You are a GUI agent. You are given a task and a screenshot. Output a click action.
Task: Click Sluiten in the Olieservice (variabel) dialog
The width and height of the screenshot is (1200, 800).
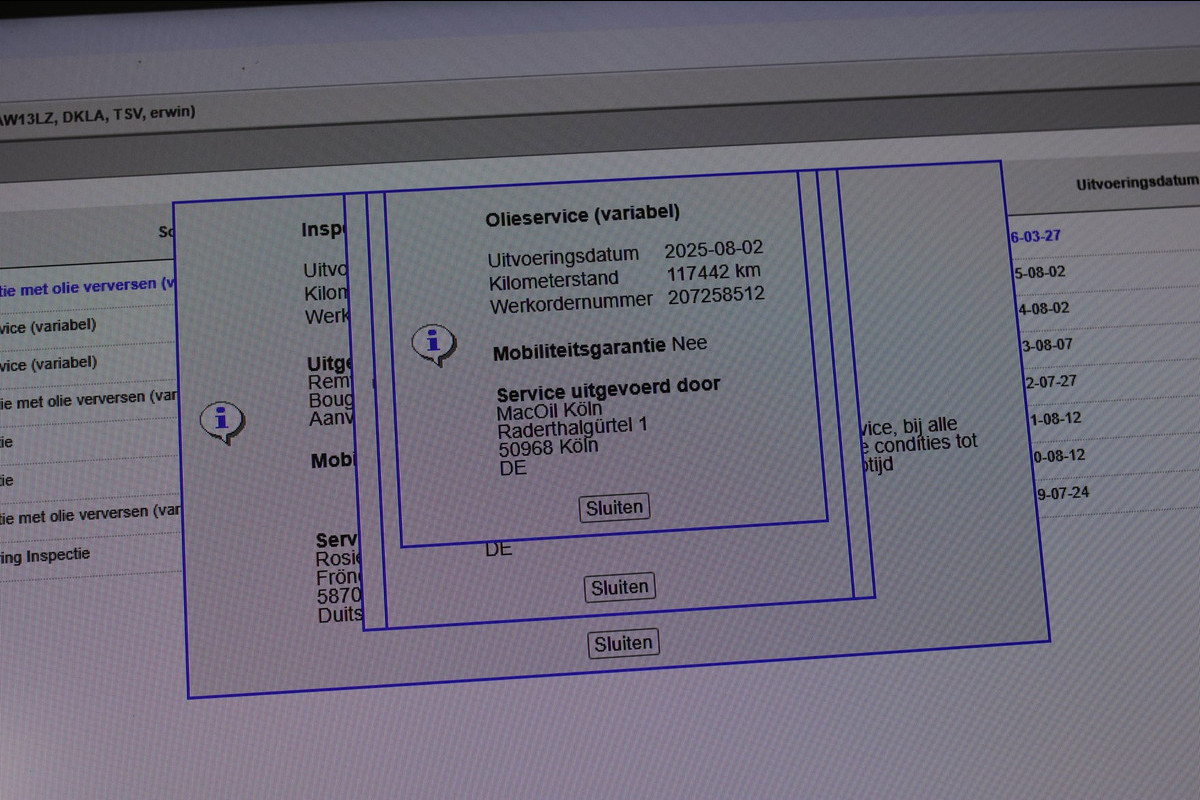[x=614, y=507]
